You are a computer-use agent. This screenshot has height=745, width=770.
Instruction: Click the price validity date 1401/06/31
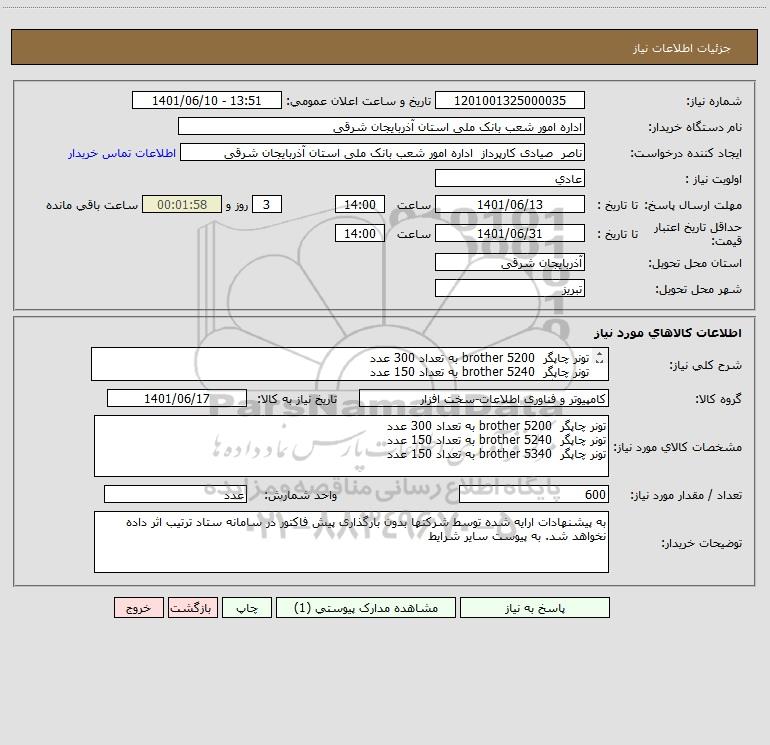(510, 233)
